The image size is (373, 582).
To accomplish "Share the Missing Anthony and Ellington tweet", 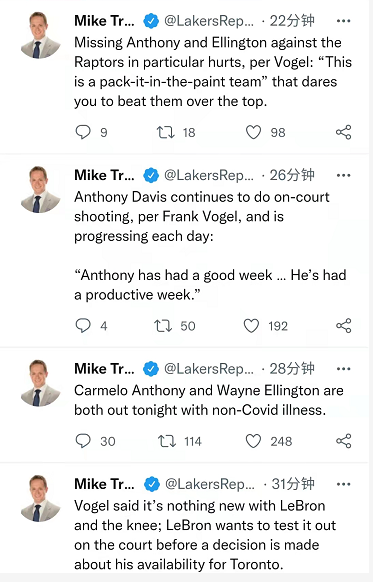I will 343,132.
